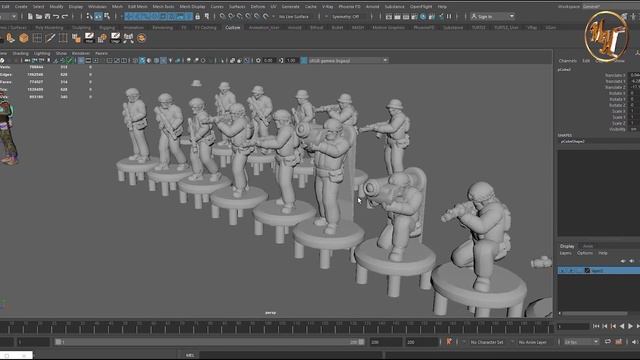The height and width of the screenshot is (360, 640).
Task: Click the pause rendering icon
Action: tap(449, 16)
